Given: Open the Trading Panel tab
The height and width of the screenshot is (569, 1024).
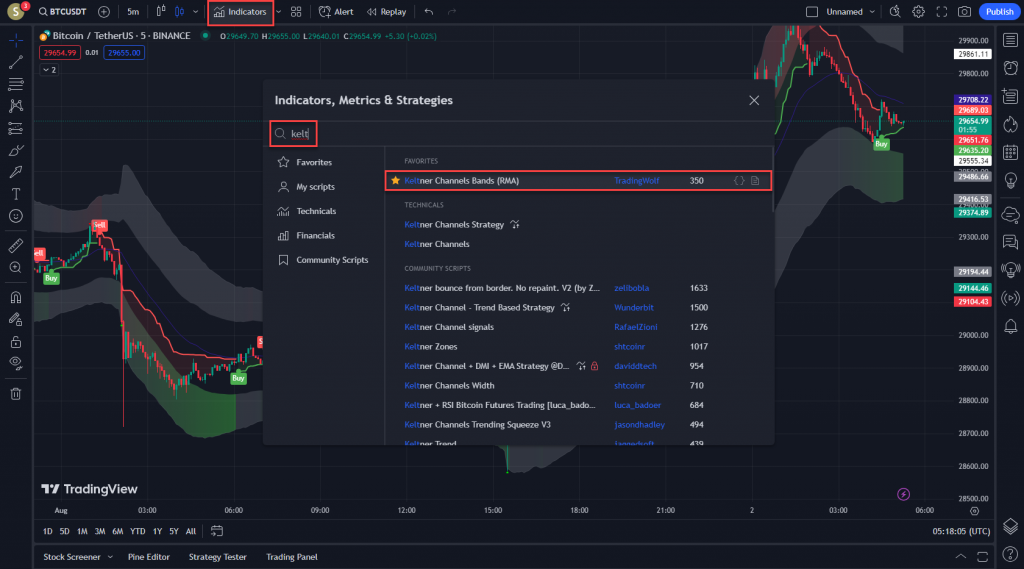Looking at the screenshot, I should click(x=292, y=557).
